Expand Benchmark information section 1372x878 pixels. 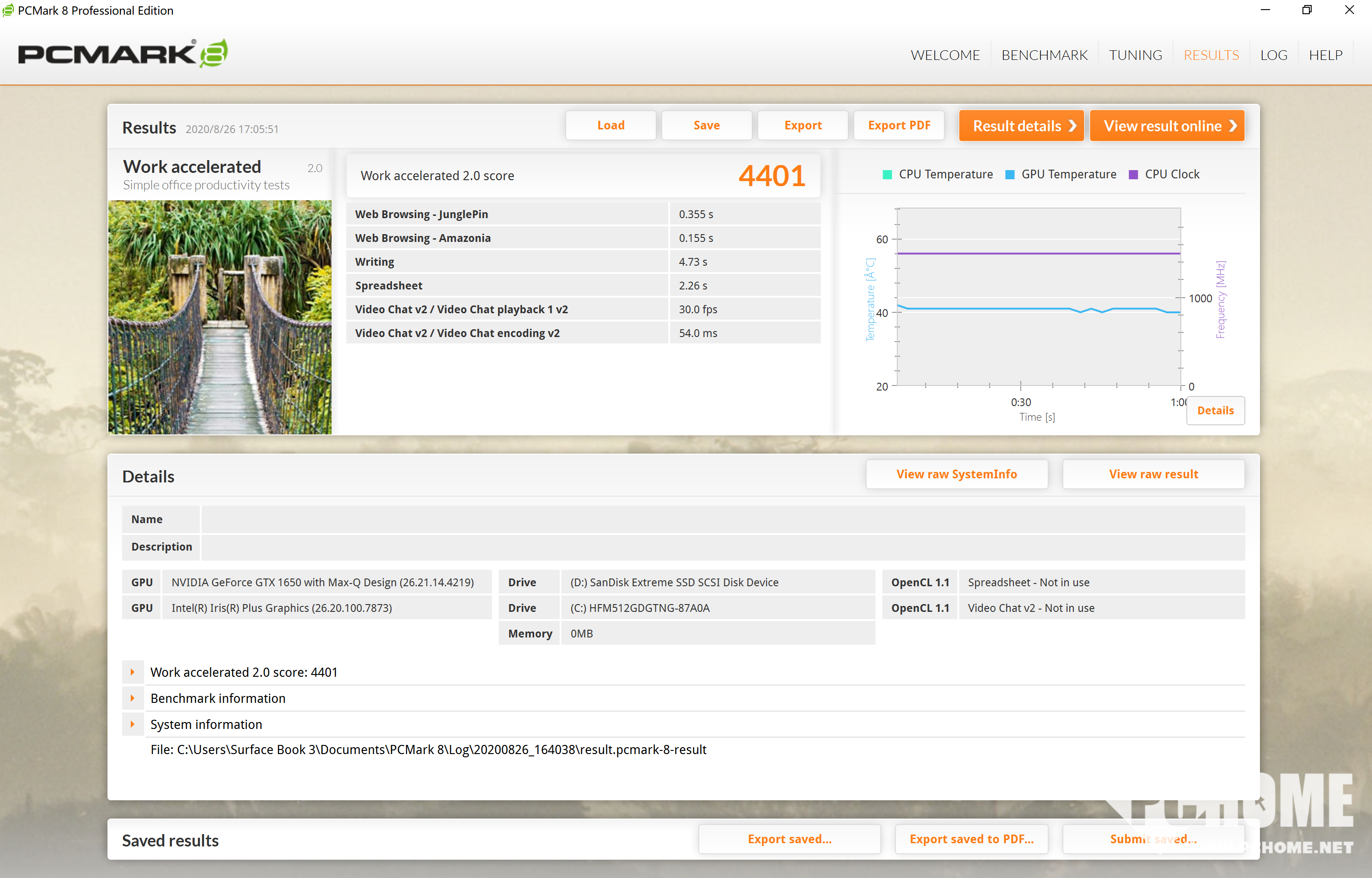point(132,698)
